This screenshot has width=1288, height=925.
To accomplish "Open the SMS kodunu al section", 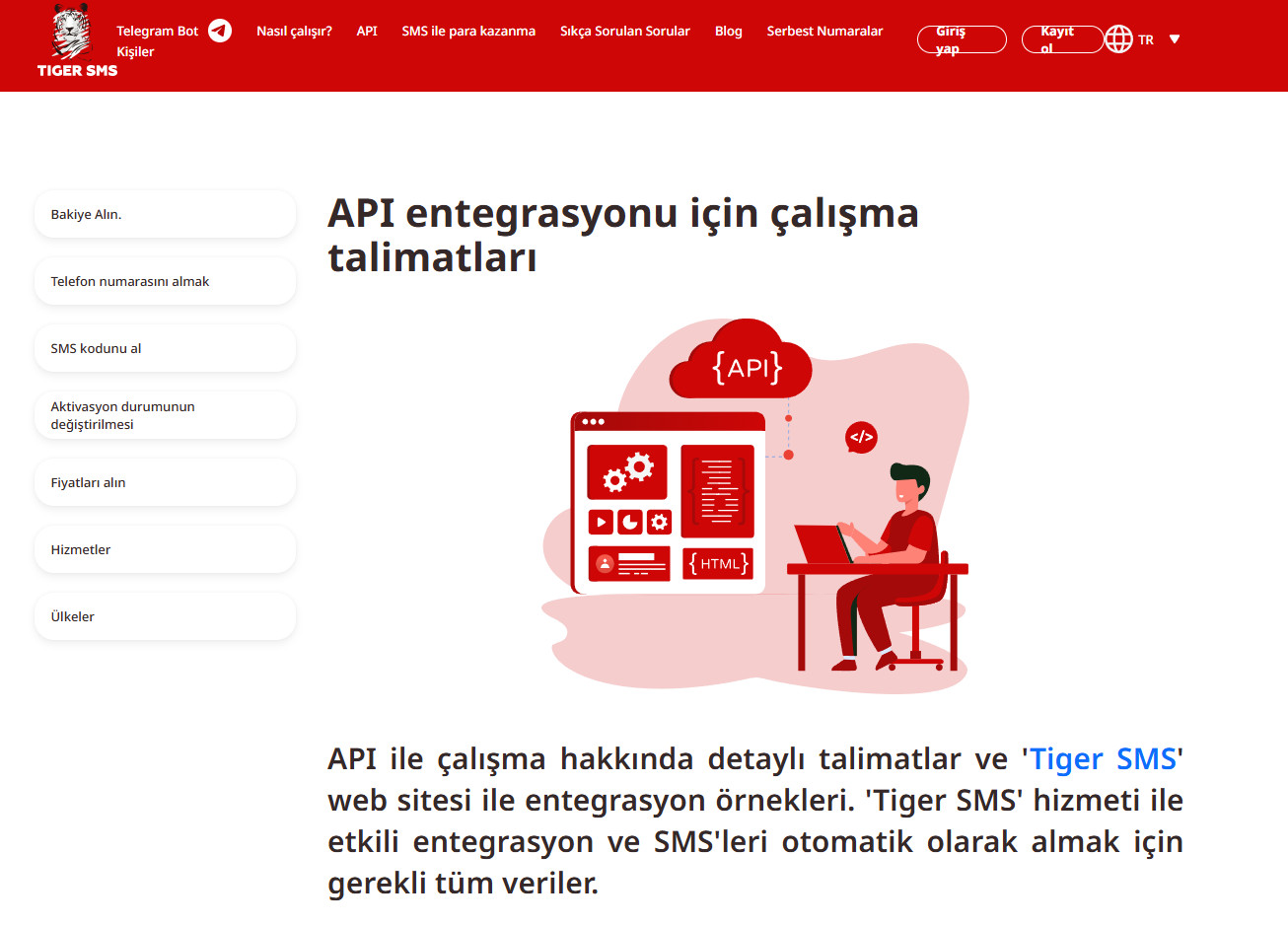I will [x=165, y=348].
